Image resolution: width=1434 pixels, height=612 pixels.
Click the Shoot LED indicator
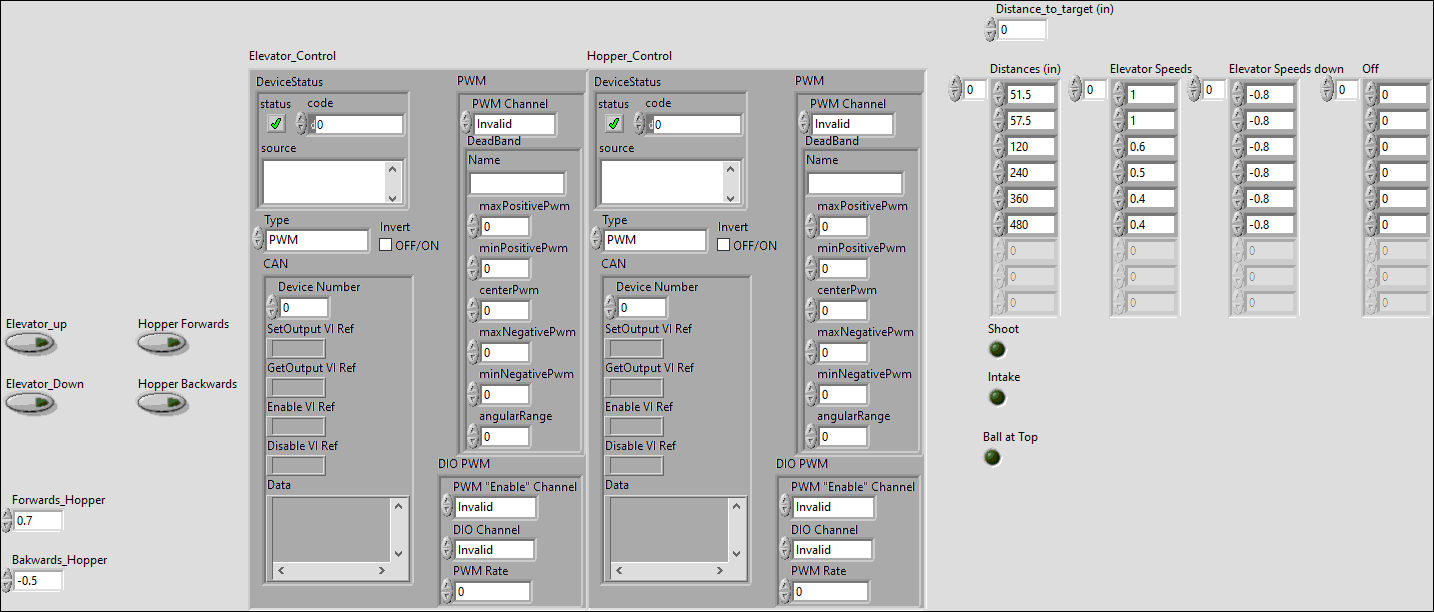click(997, 349)
